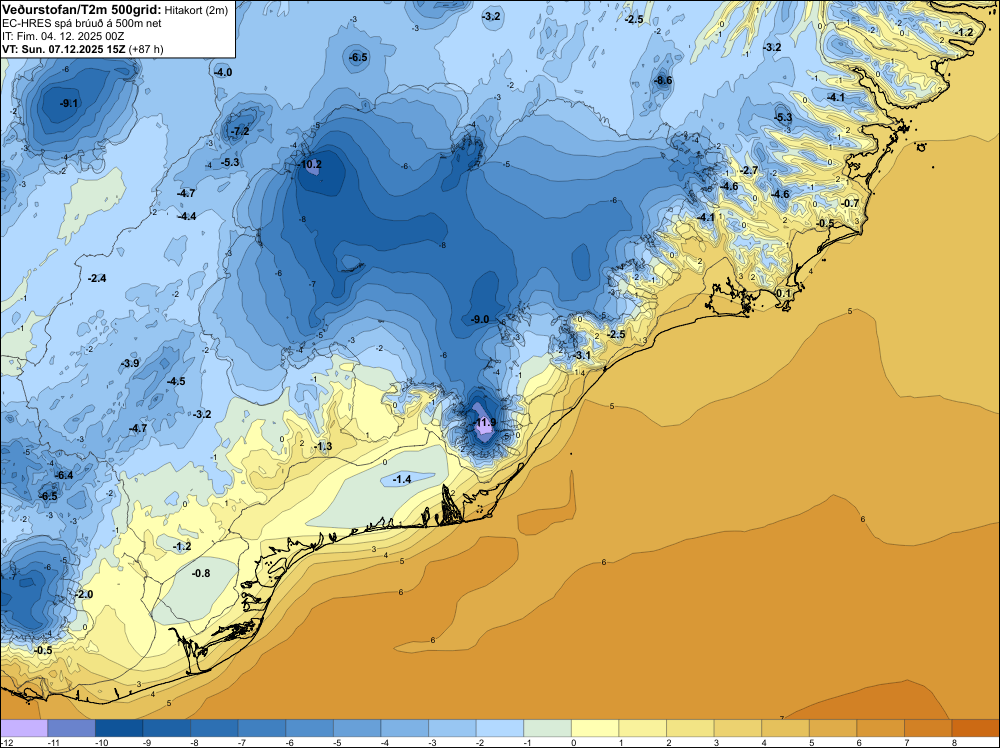Click the -2.4 temperature value

[97, 279]
